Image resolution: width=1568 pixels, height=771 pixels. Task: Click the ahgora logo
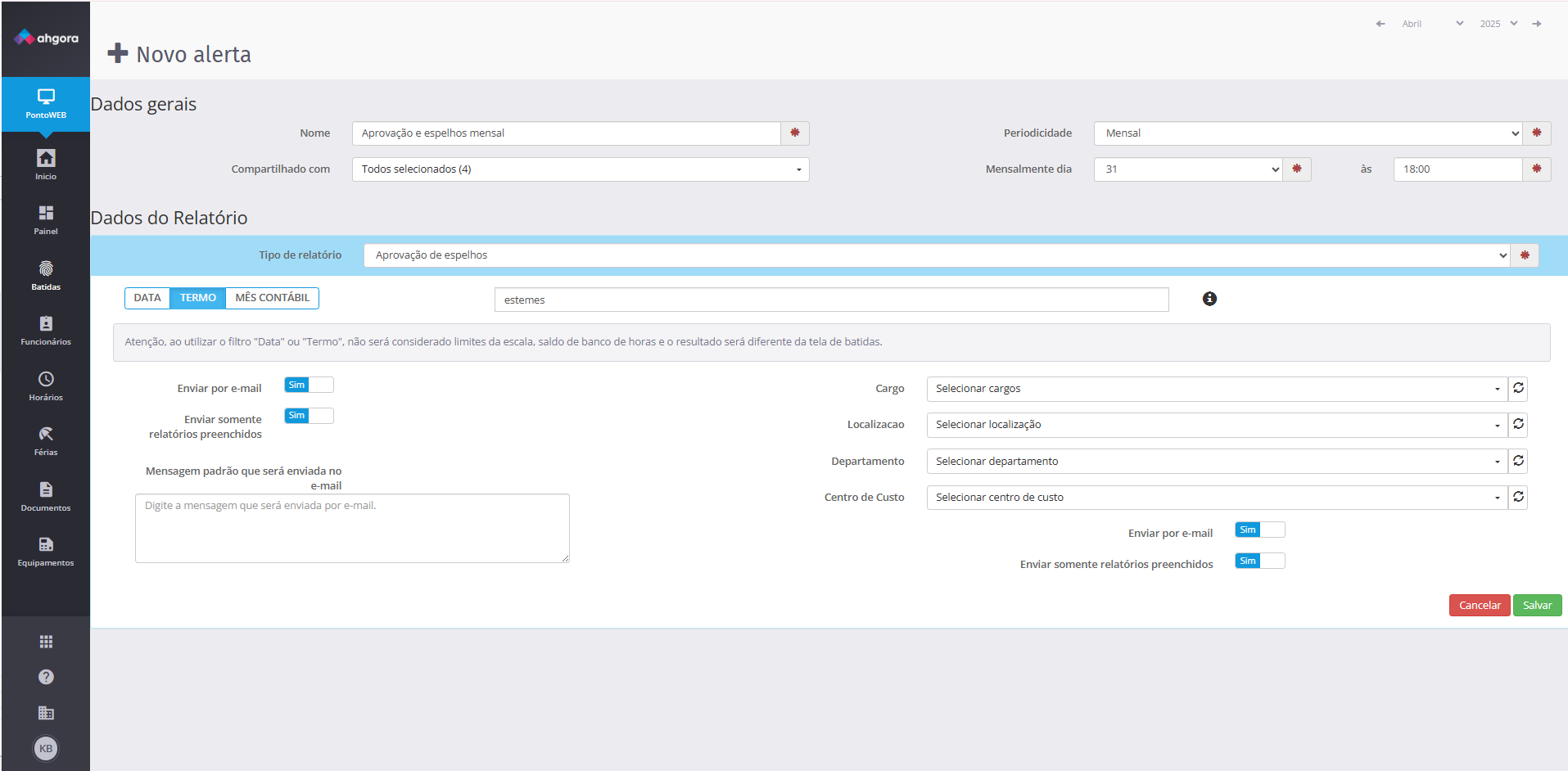point(46,38)
